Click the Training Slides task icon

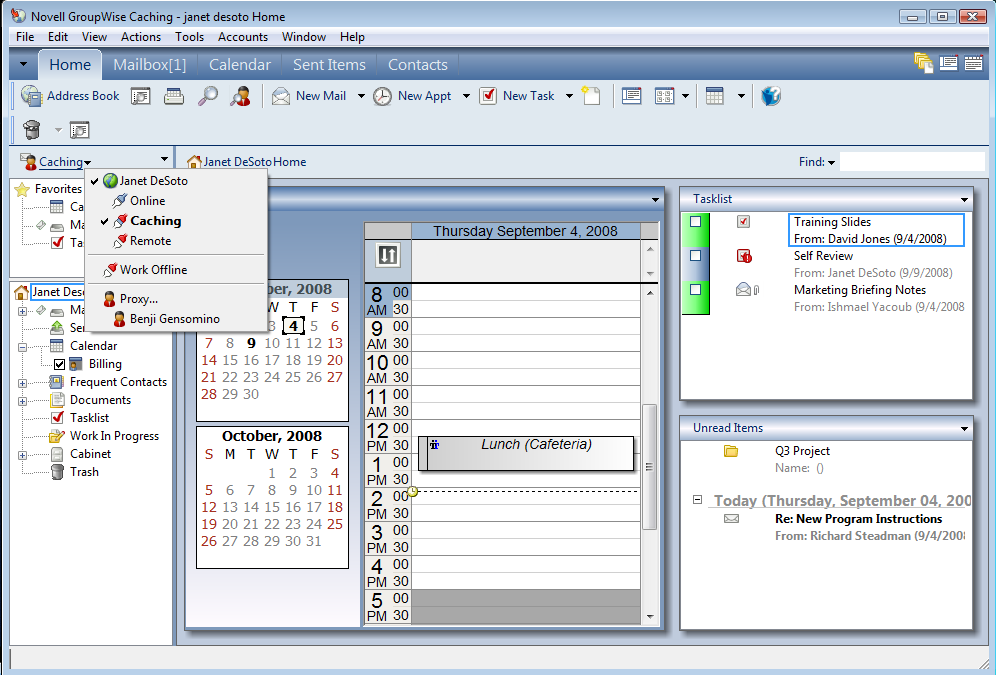click(x=743, y=222)
